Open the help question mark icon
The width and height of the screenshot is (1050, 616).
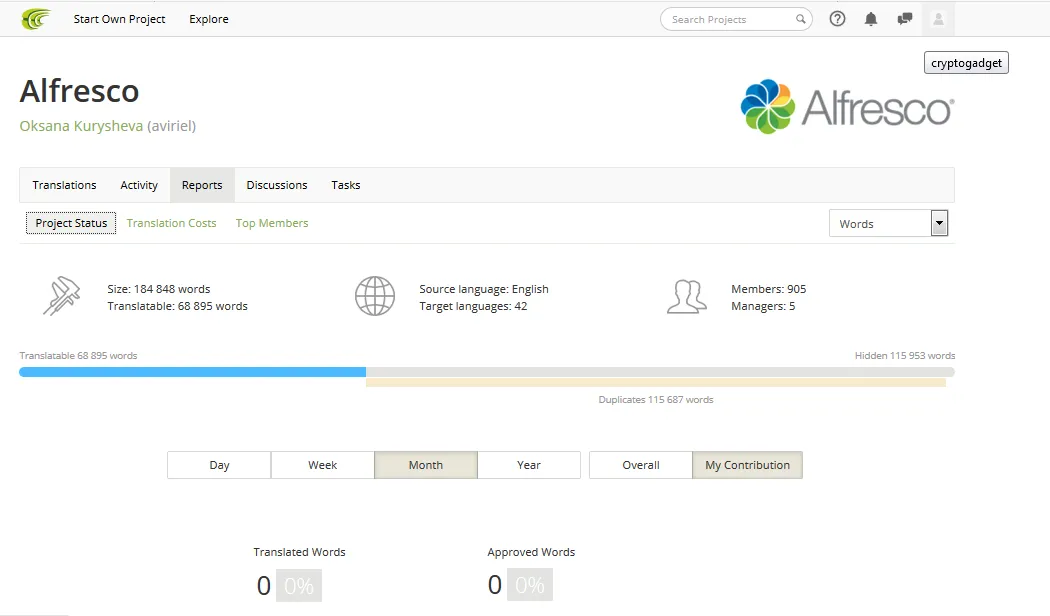(x=837, y=19)
